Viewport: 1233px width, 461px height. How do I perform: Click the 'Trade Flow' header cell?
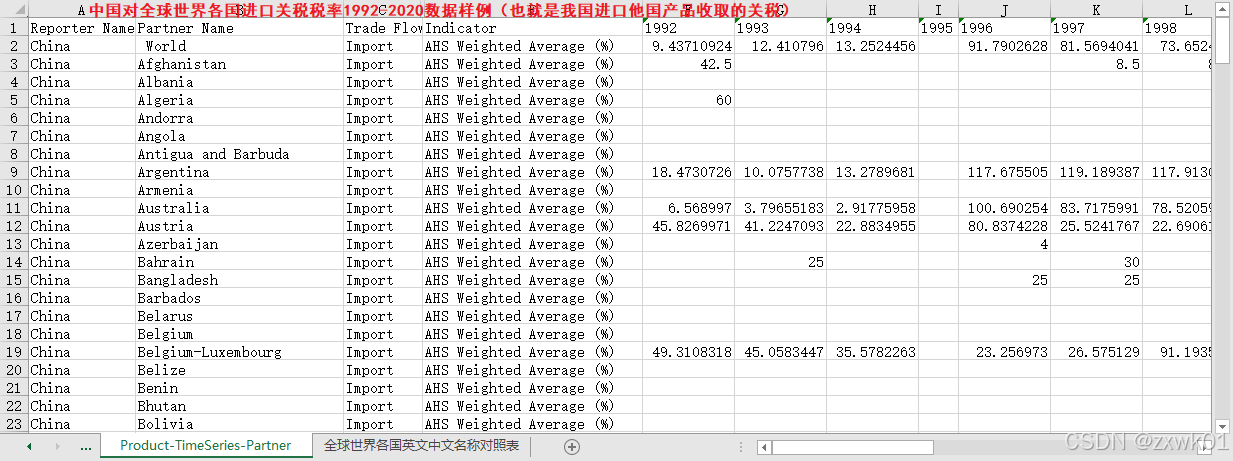click(383, 28)
